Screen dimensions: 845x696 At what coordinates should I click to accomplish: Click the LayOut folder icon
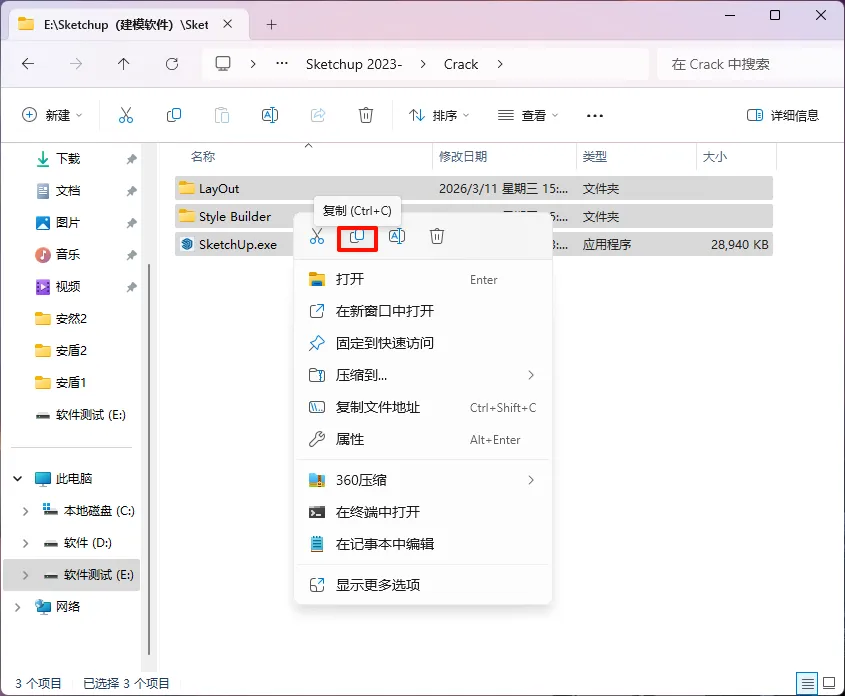click(x=186, y=188)
